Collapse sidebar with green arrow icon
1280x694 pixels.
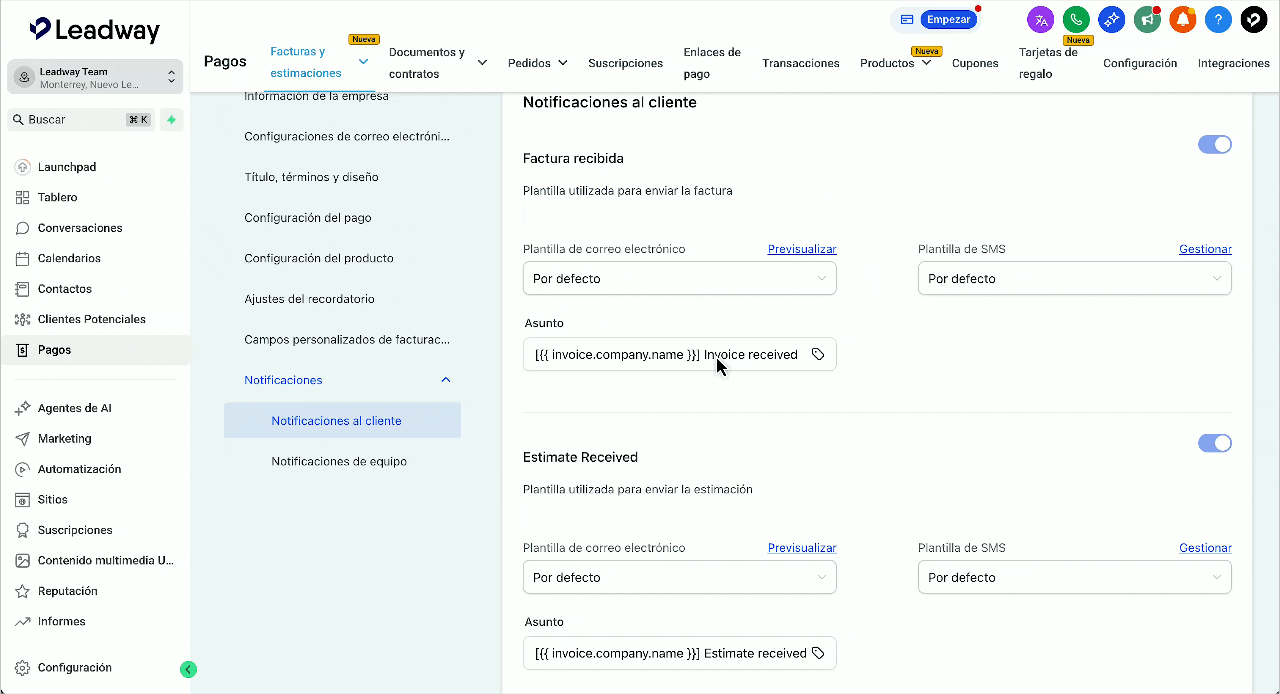coord(188,669)
